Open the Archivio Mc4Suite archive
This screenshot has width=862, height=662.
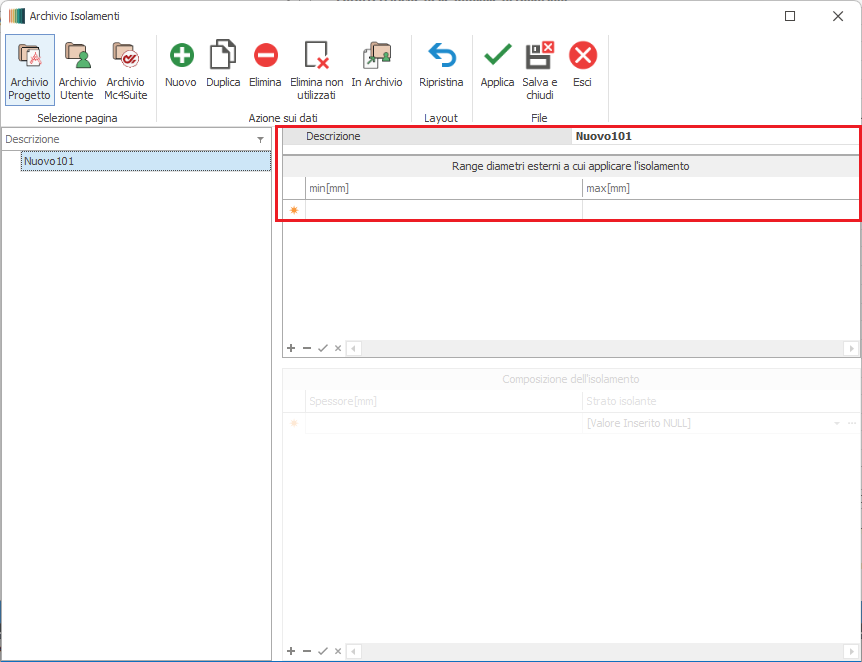125,69
